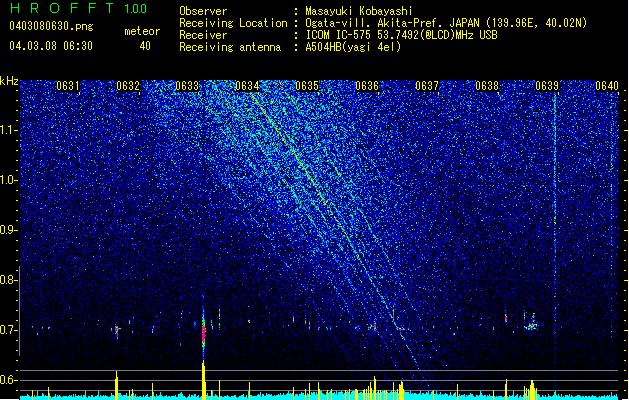Click the Observer field label
This screenshot has width=629, height=400.
[x=203, y=11]
